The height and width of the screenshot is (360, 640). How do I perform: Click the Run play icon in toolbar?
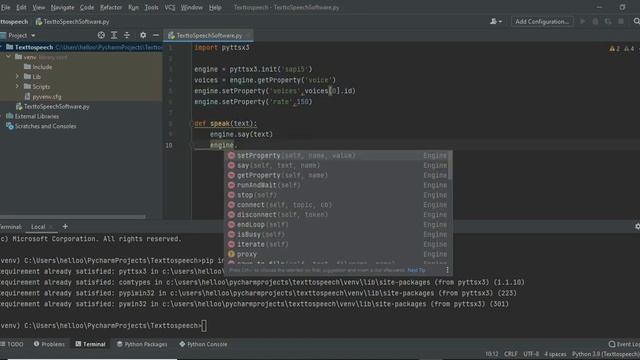coord(582,22)
